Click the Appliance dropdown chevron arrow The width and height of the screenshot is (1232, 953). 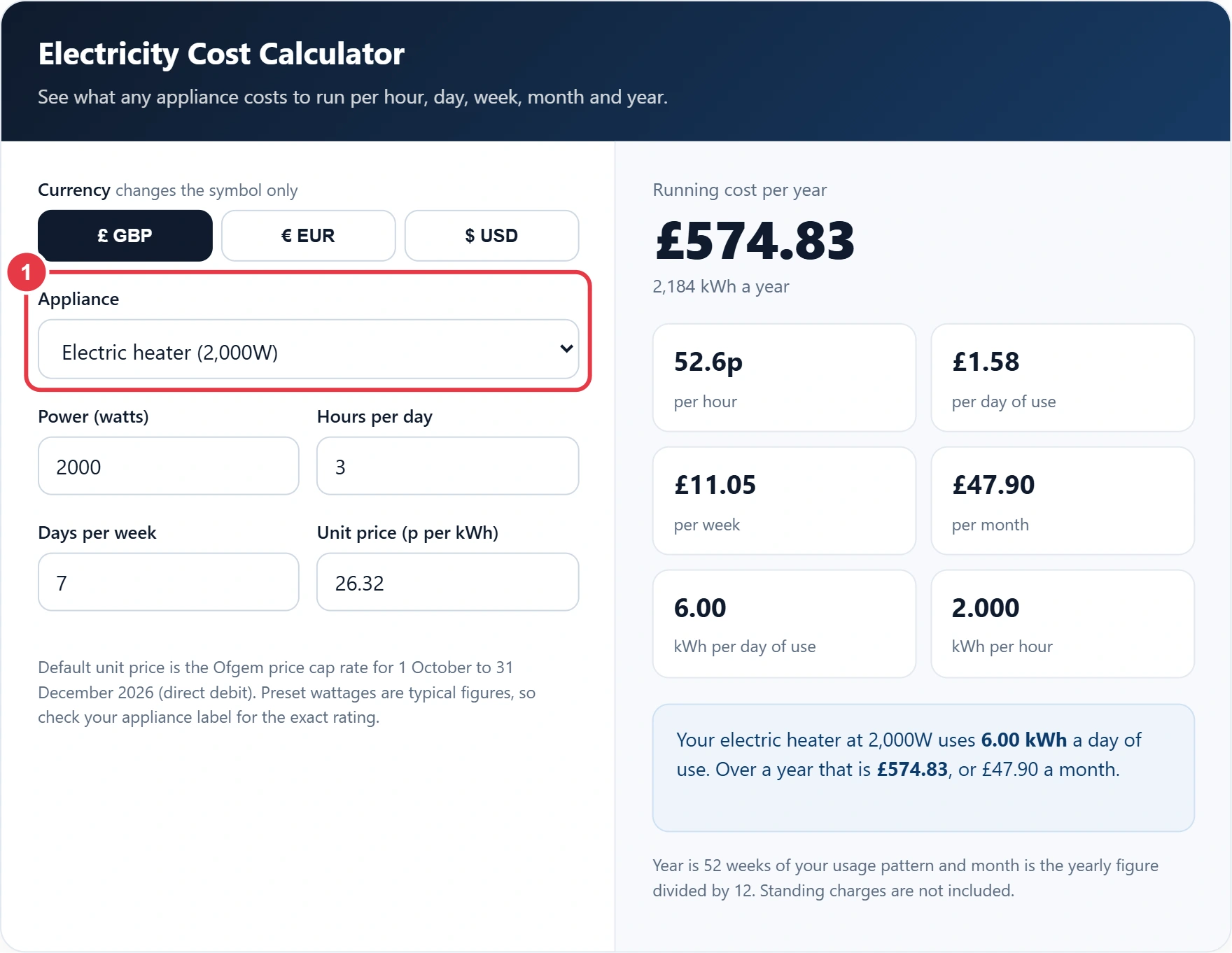point(566,348)
